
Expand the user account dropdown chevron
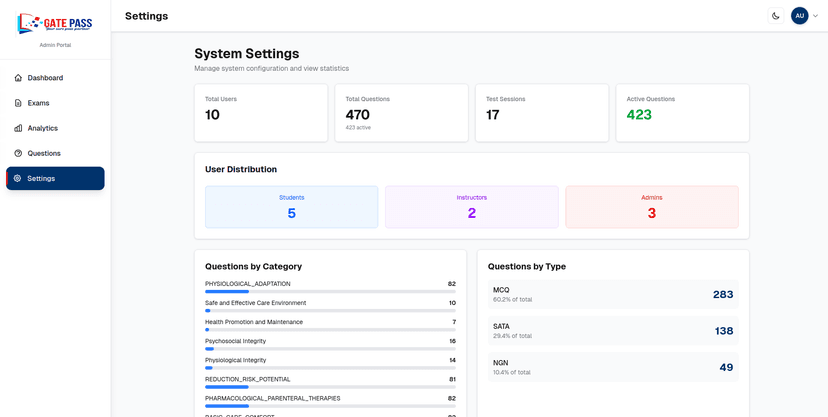(x=816, y=16)
